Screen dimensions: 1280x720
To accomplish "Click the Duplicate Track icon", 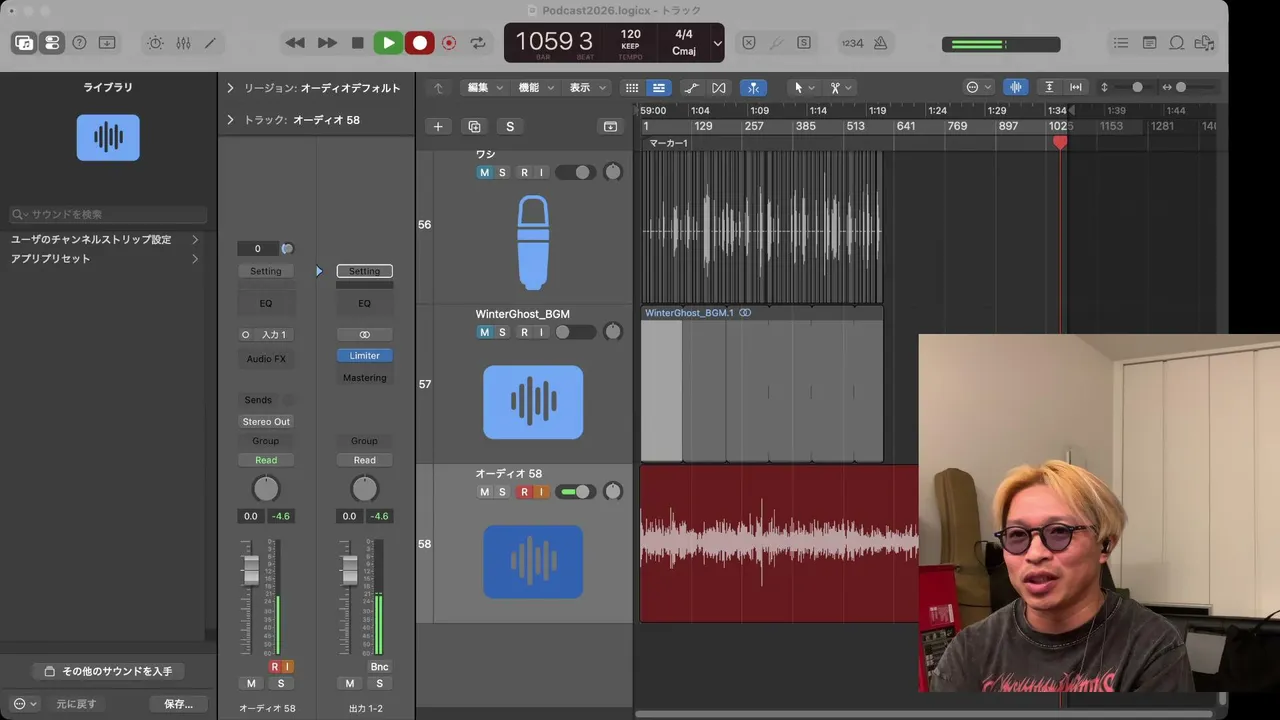I will (x=474, y=126).
